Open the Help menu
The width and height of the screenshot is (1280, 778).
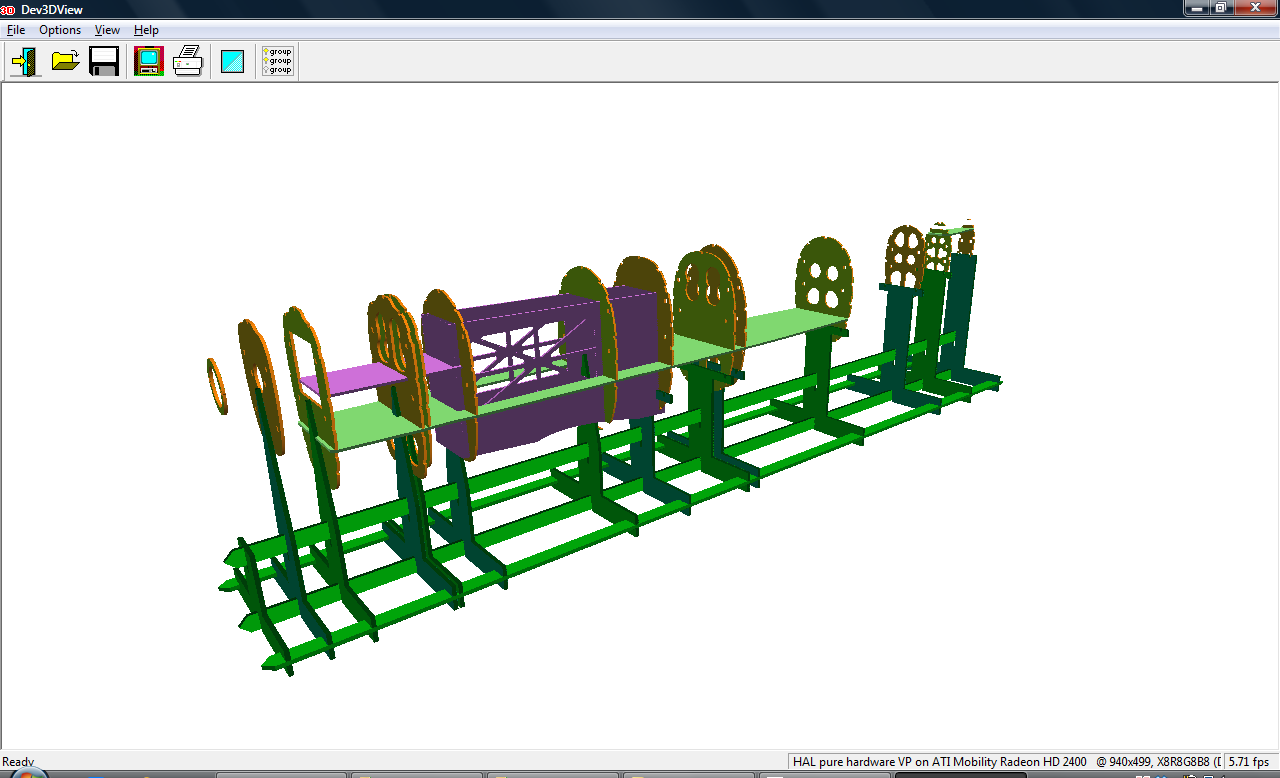coord(146,30)
